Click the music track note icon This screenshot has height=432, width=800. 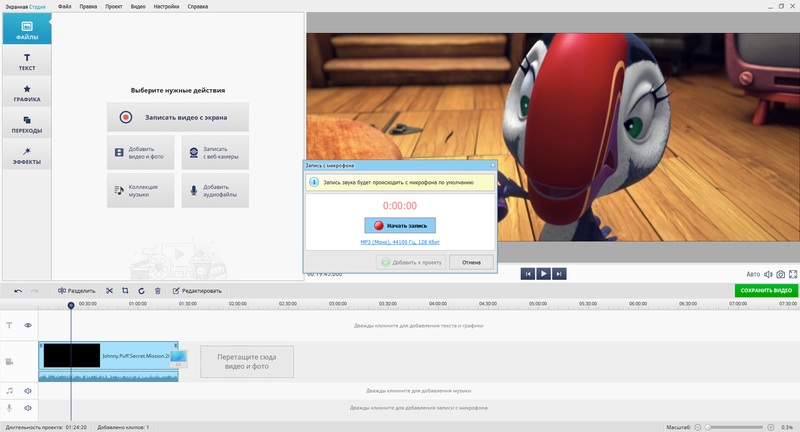pos(9,391)
